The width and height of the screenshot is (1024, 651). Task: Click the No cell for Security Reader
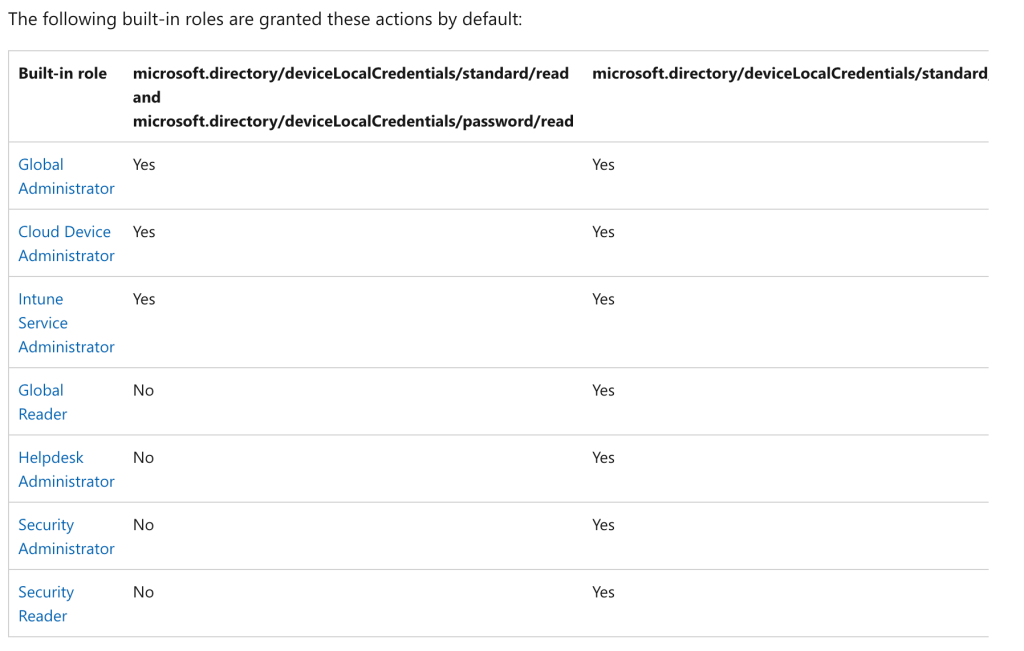coord(143,592)
